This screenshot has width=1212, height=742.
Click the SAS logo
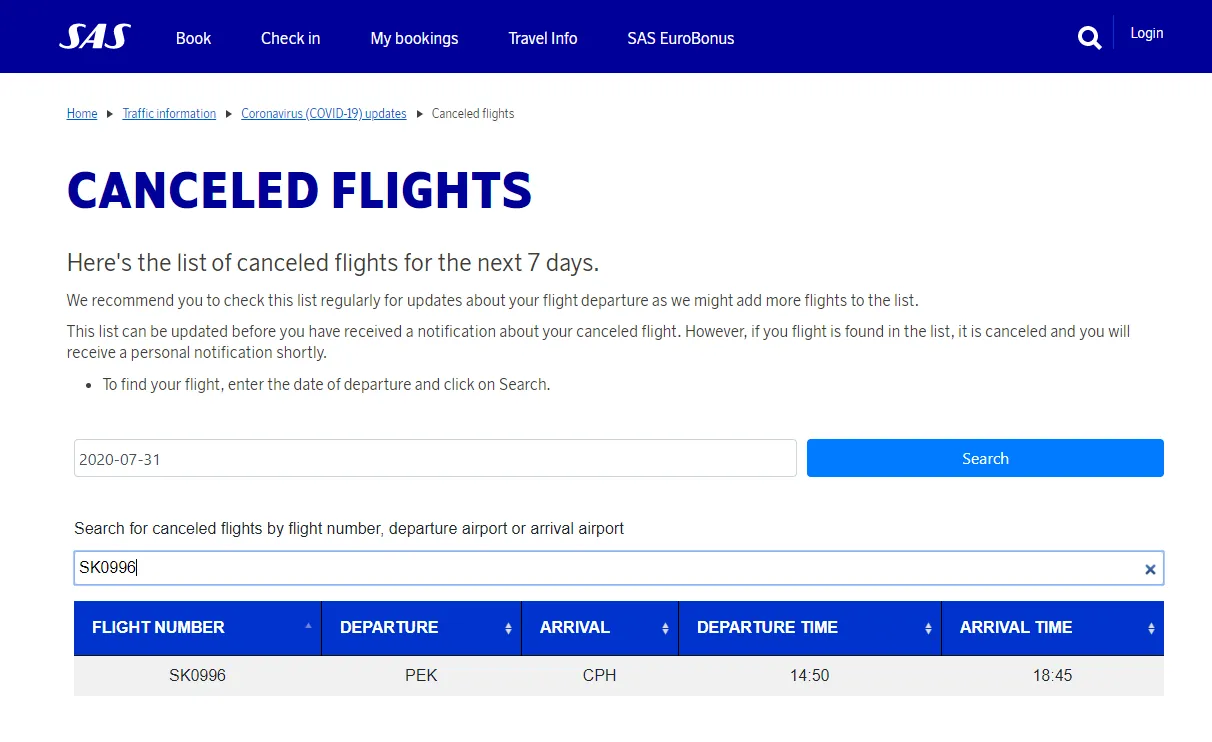[x=95, y=37]
